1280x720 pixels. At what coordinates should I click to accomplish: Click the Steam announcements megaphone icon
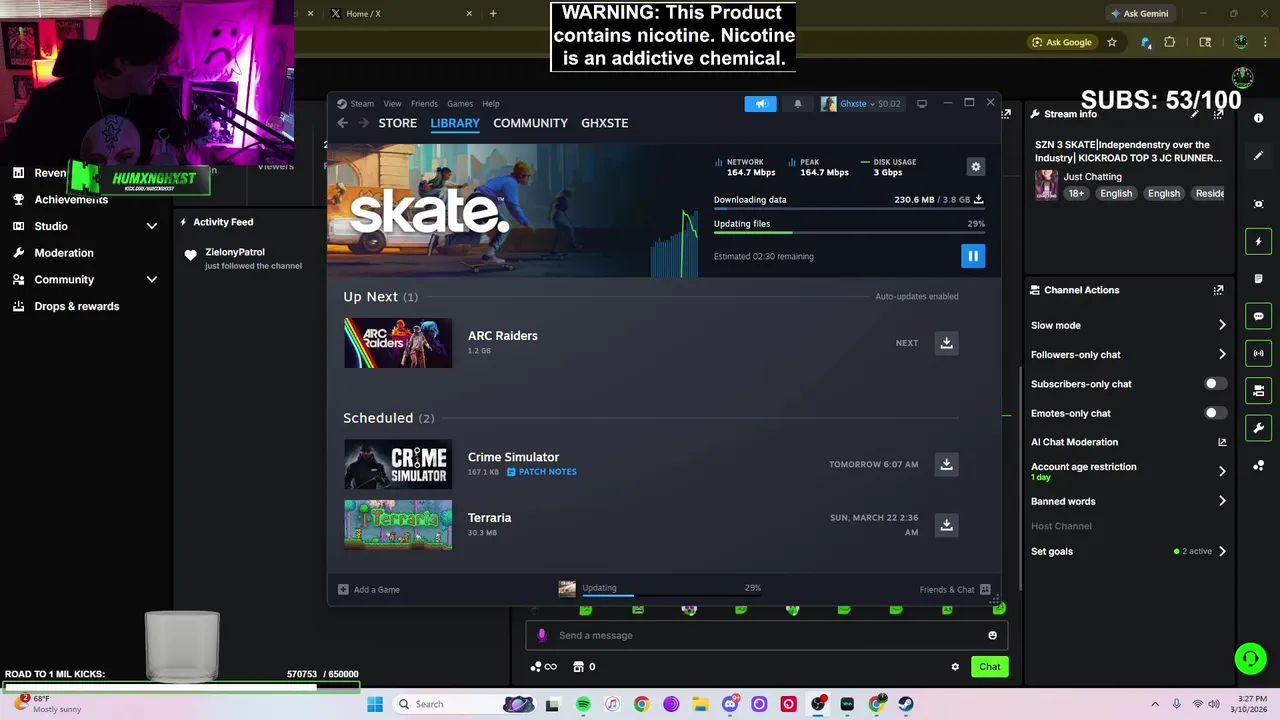pos(760,104)
